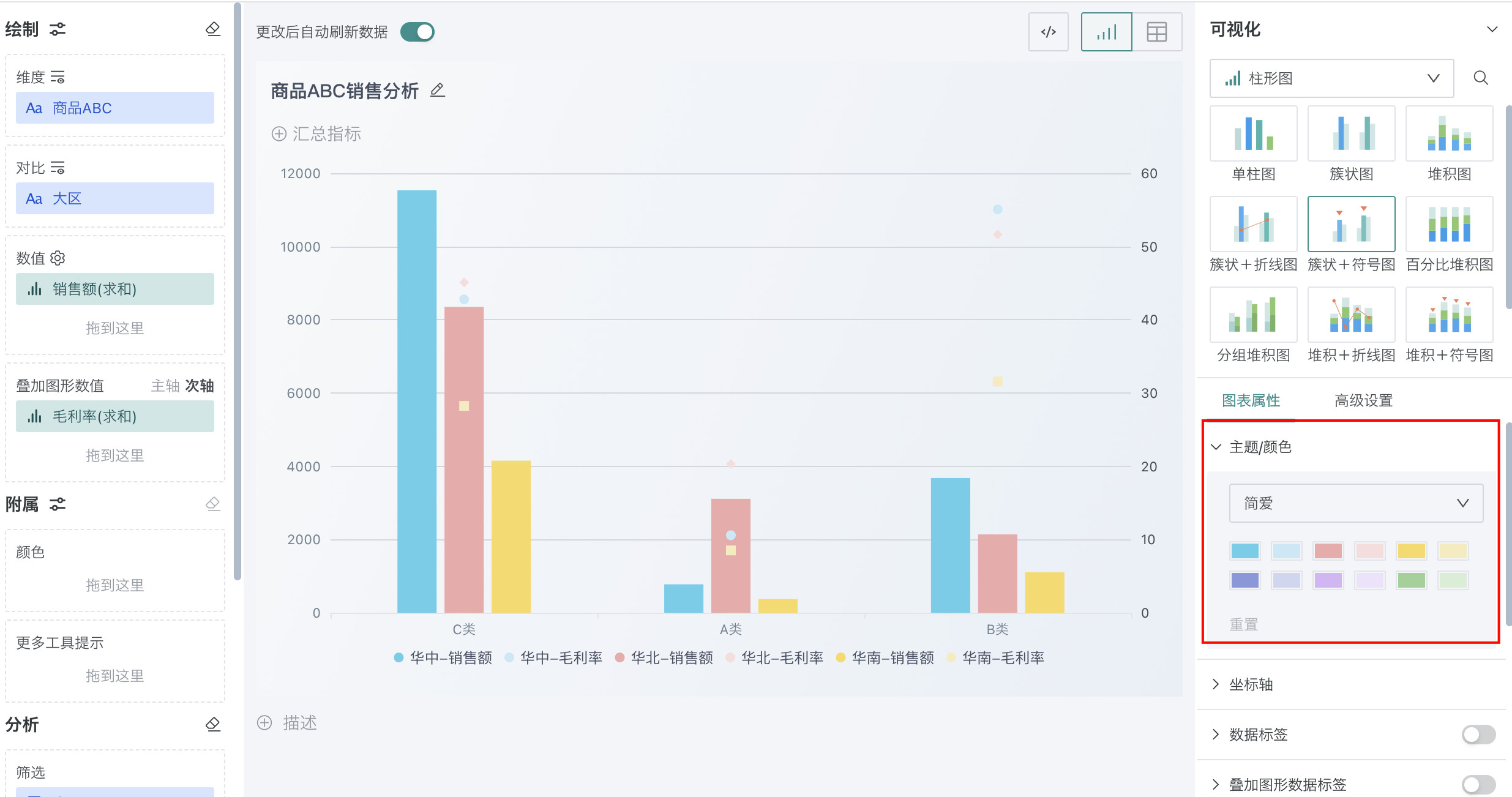Click the chart title edit pencil icon

(x=437, y=91)
